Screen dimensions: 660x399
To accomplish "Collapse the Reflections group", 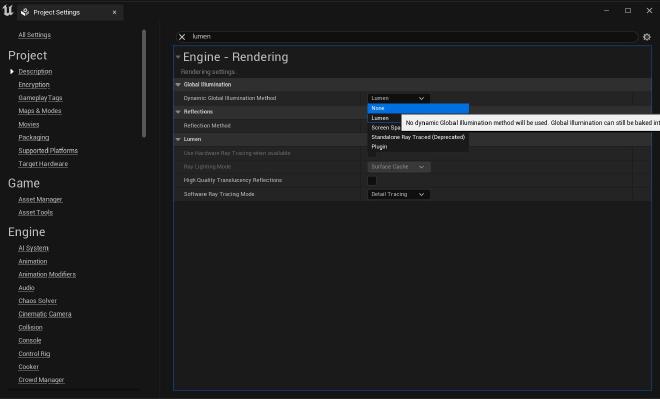I will 178,112.
